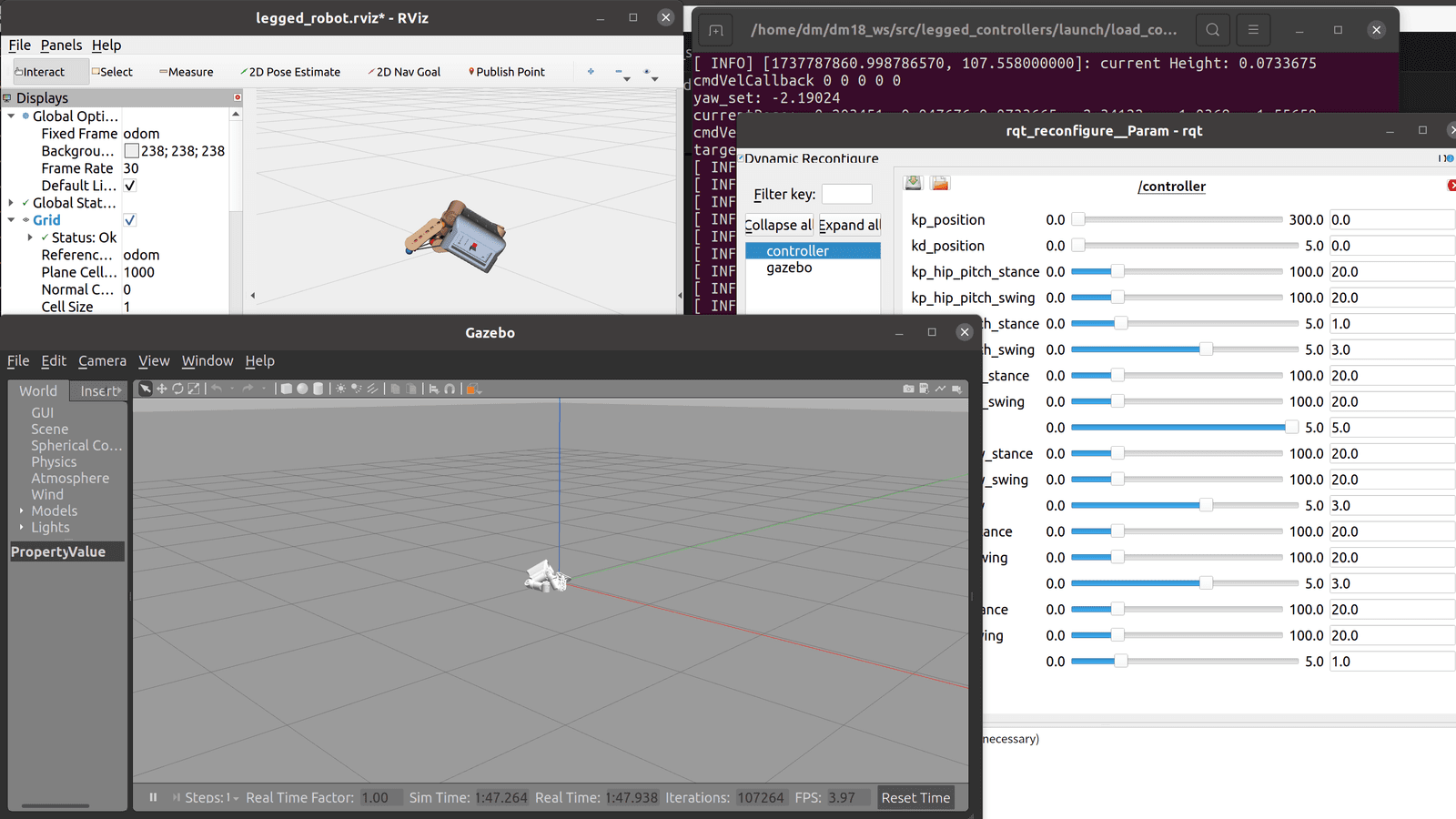Click the Collapse all button in rqt_reconfigure
The width and height of the screenshot is (1456, 819).
(779, 225)
